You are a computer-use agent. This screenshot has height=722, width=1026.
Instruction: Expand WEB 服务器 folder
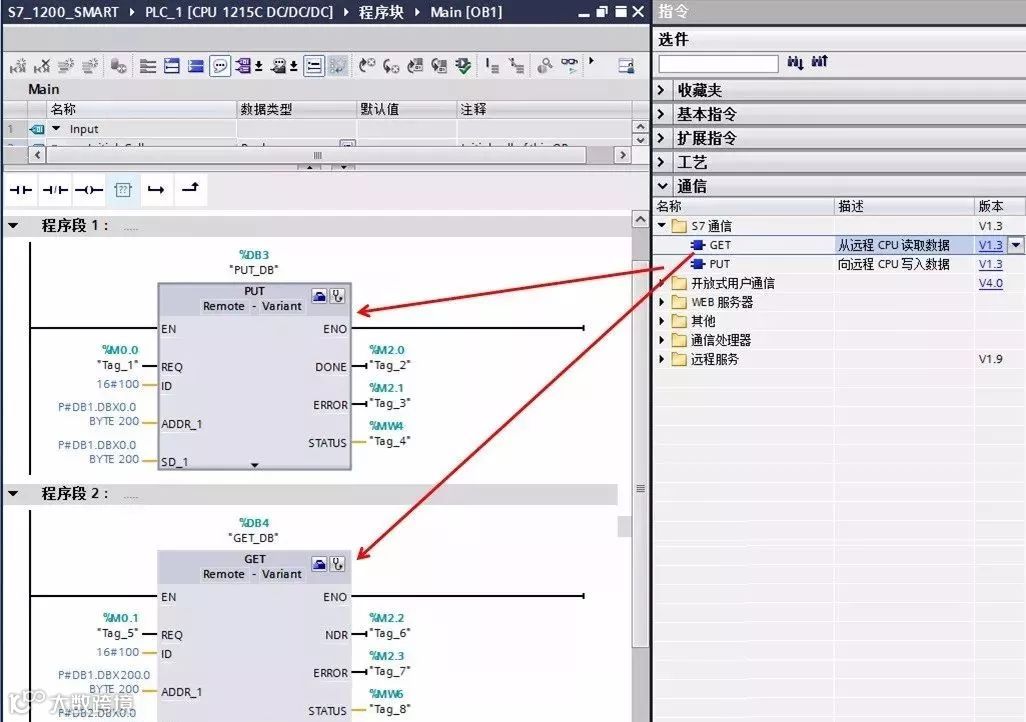pyautogui.click(x=662, y=302)
